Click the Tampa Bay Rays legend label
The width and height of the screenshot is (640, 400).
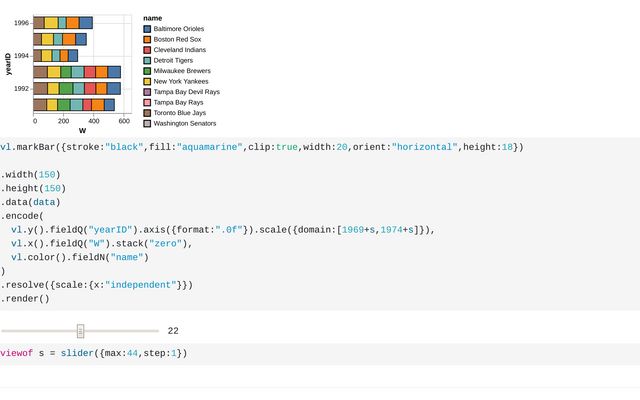(x=180, y=102)
